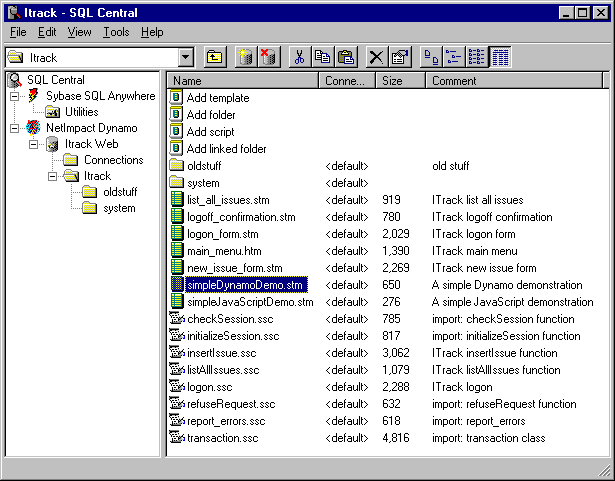Collapse the Itrack folder tree node
The height and width of the screenshot is (481, 615).
(x=53, y=177)
